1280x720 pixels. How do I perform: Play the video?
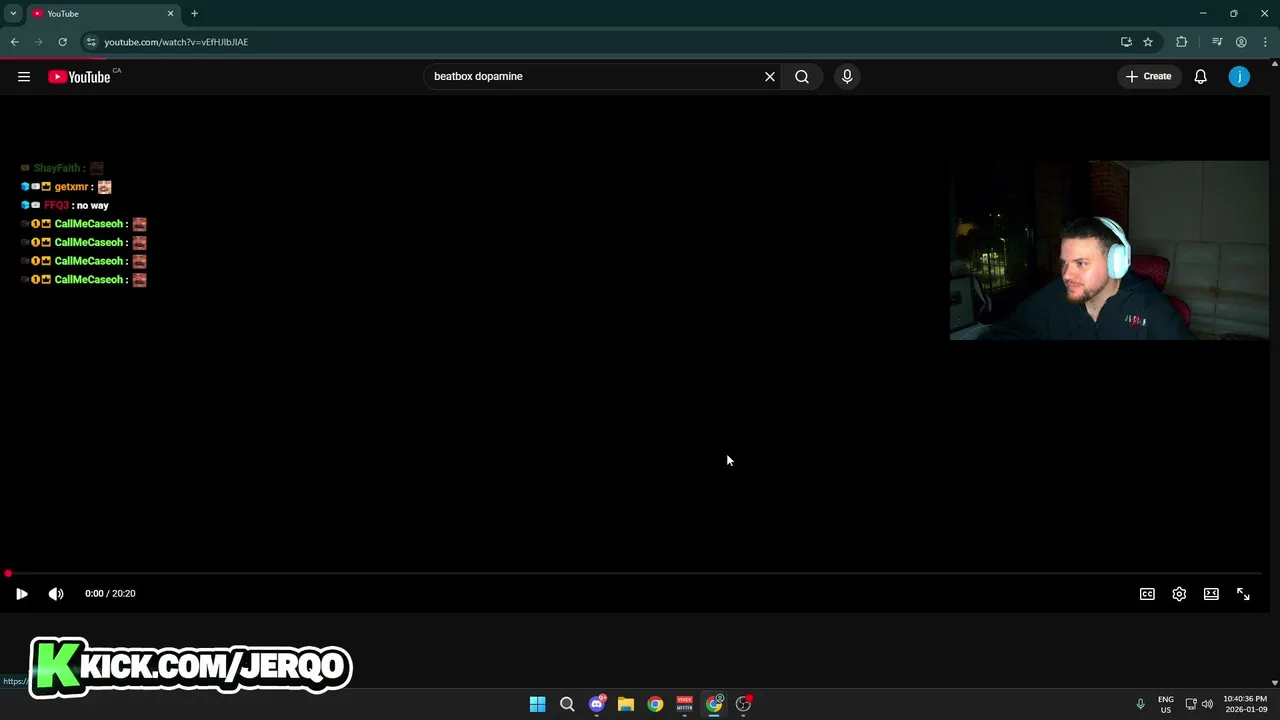tap(21, 594)
